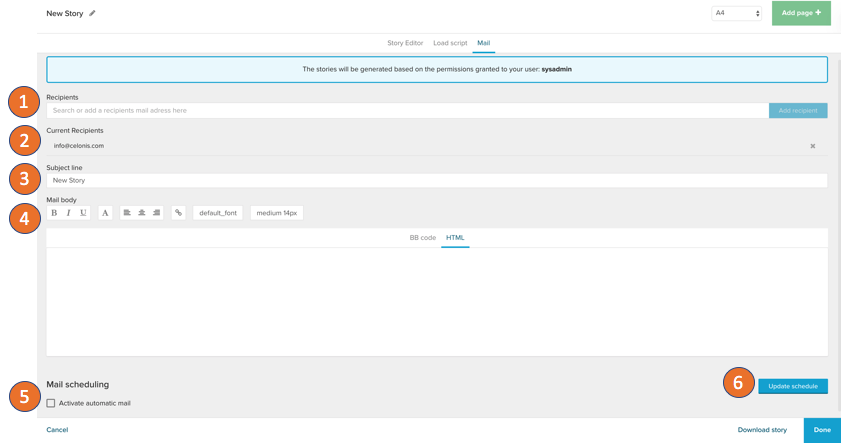Toggle italic formatting in mail body

[x=69, y=213]
